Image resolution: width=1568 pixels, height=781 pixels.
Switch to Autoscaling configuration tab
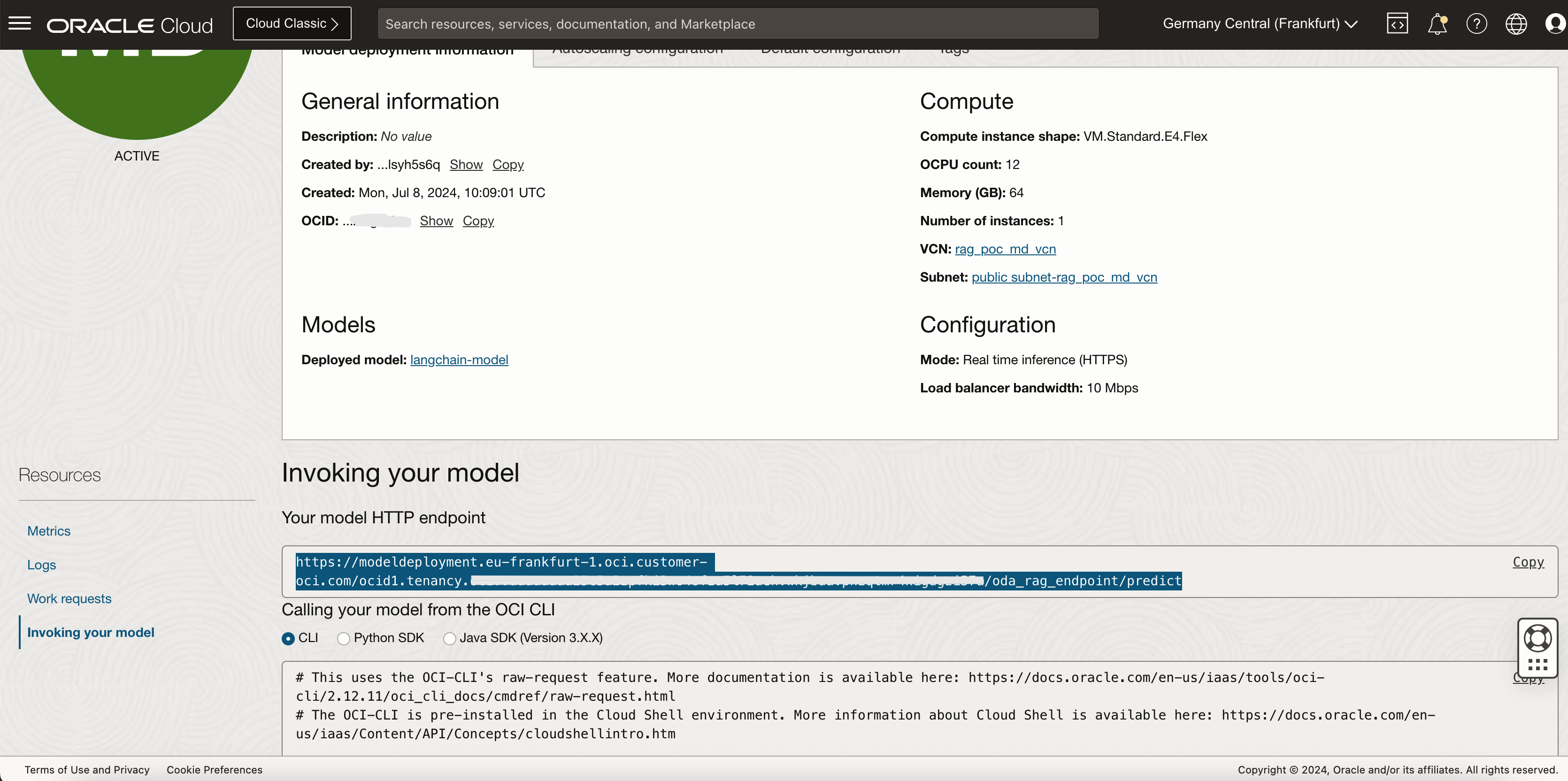click(638, 51)
